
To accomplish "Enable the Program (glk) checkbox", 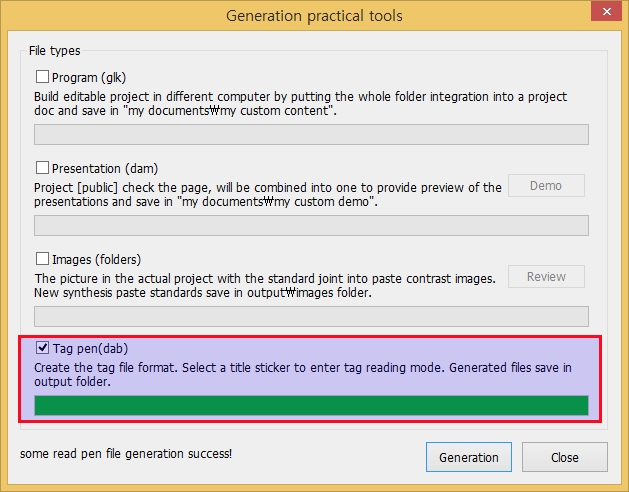I will tap(42, 76).
